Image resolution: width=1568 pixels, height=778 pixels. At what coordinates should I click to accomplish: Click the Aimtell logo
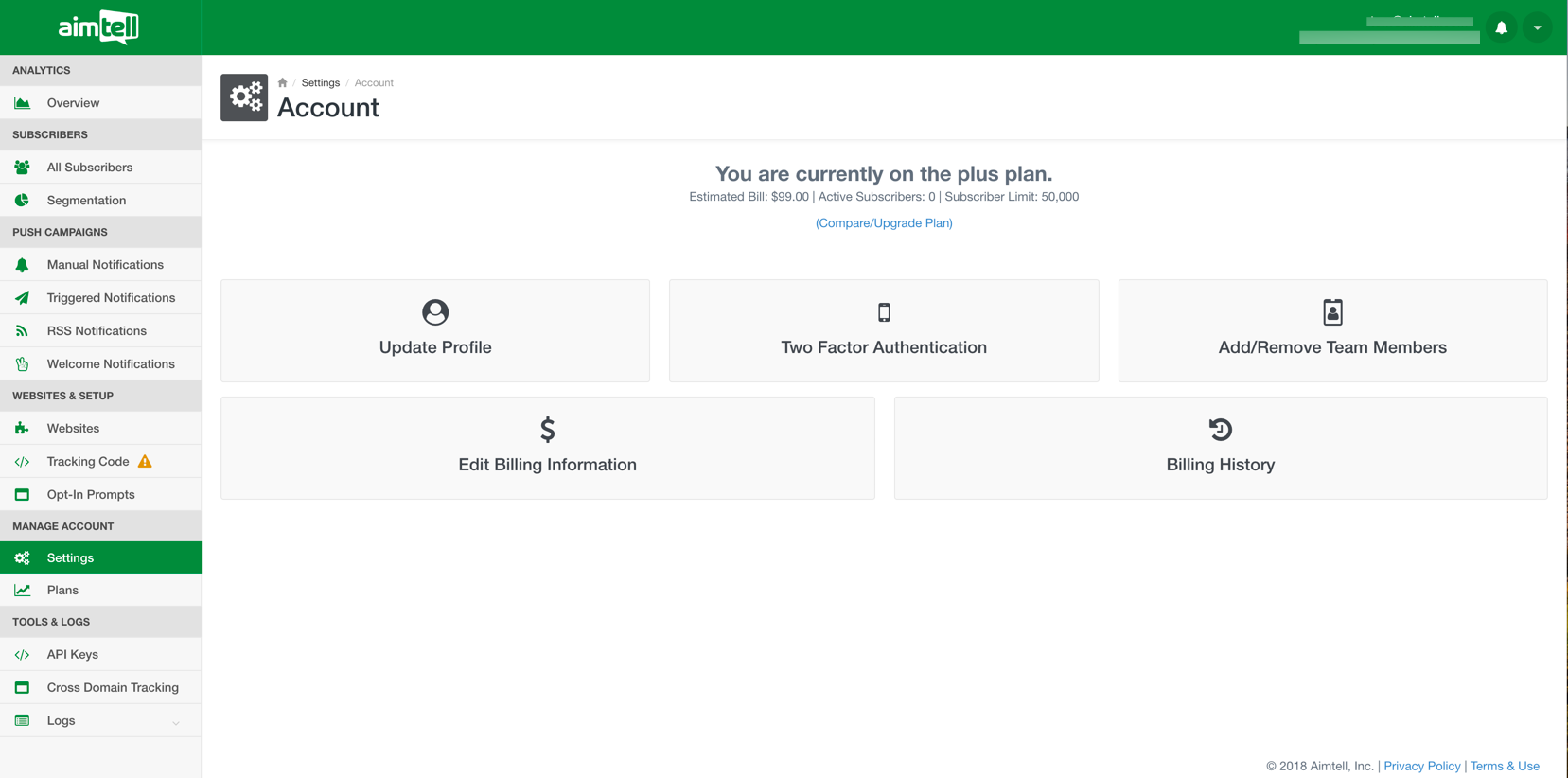click(99, 27)
